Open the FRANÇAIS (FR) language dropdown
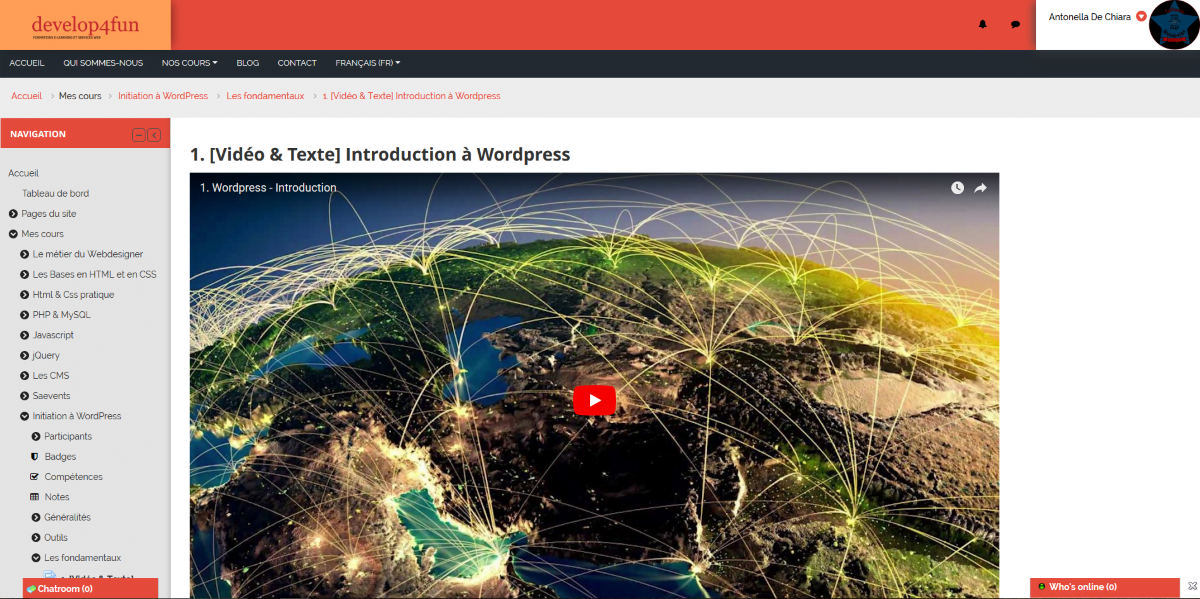 (x=368, y=63)
